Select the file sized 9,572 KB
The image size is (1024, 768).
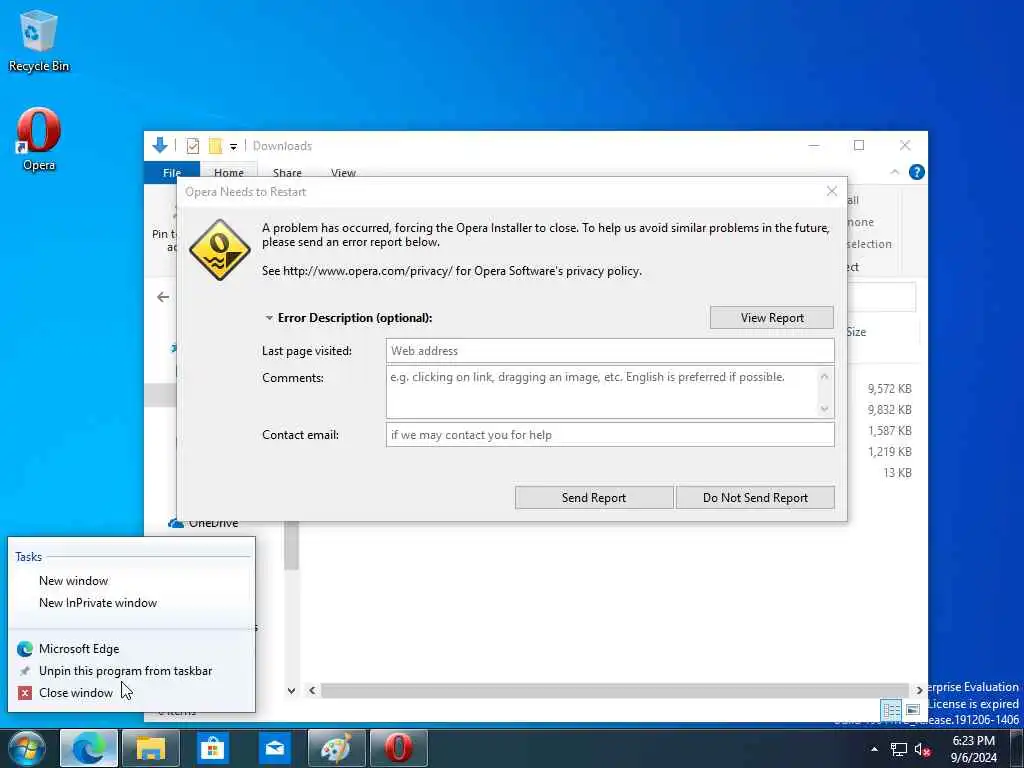point(889,389)
